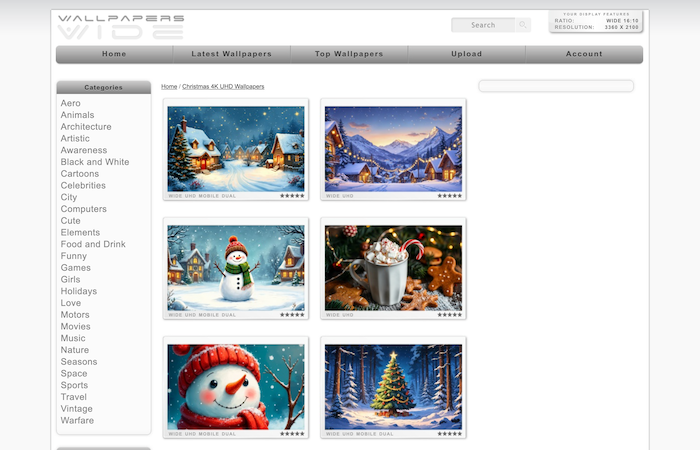Open snowy village night wallpaper thumbnail
The image size is (700, 450).
point(236,149)
